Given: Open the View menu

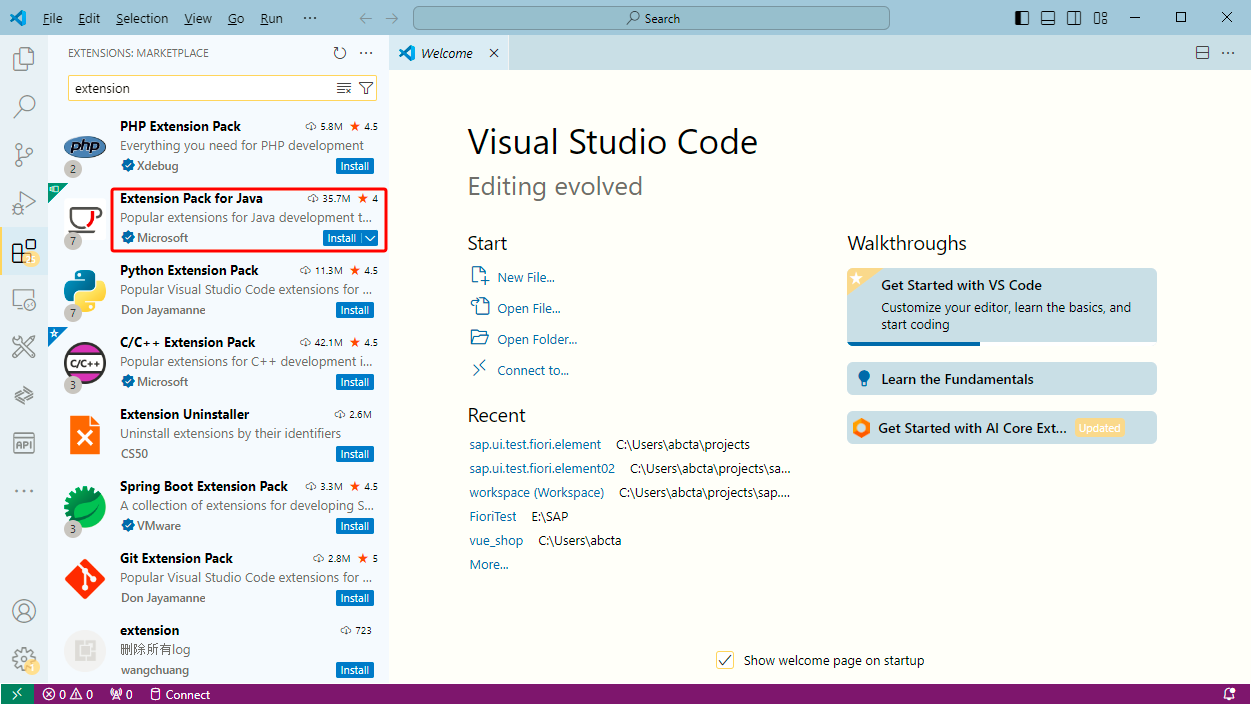Looking at the screenshot, I should [x=198, y=18].
